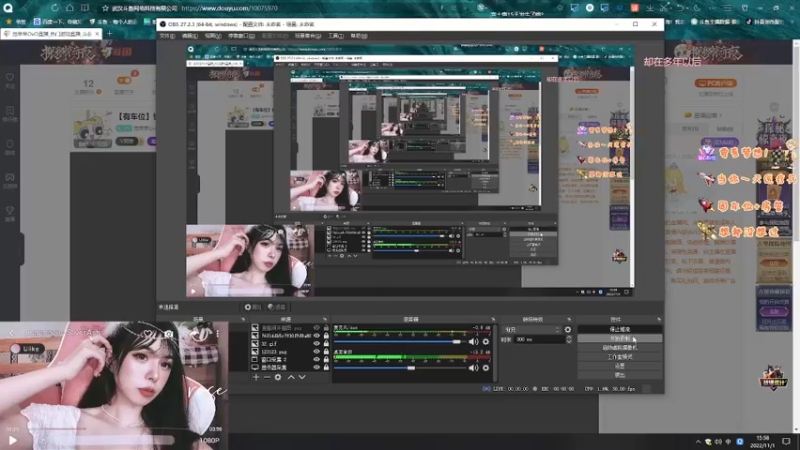800x450 pixels.
Task: Open the OBS 帮助 (Help) menu
Action: coord(359,36)
